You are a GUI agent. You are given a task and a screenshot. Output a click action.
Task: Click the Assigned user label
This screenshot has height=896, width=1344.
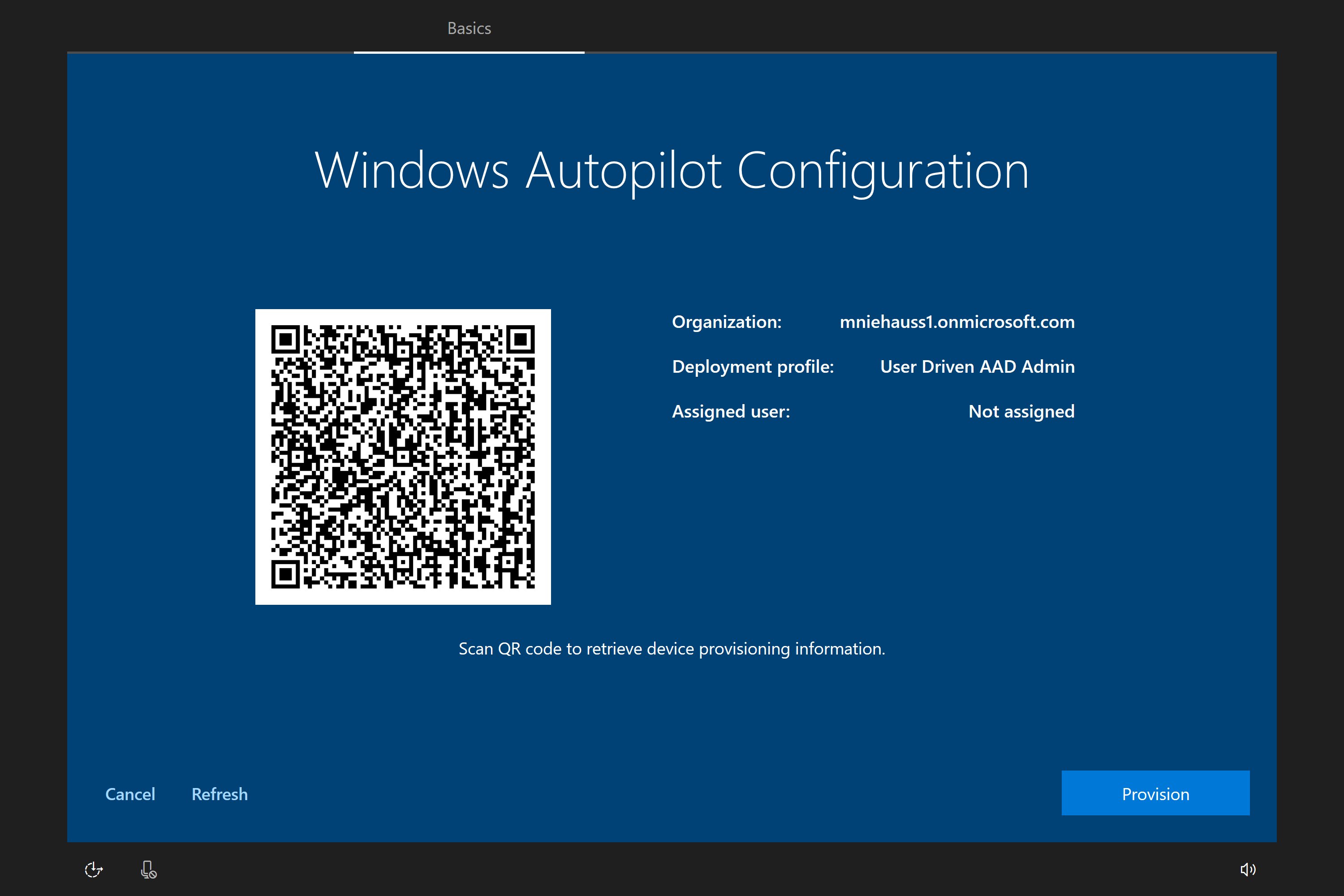point(730,411)
